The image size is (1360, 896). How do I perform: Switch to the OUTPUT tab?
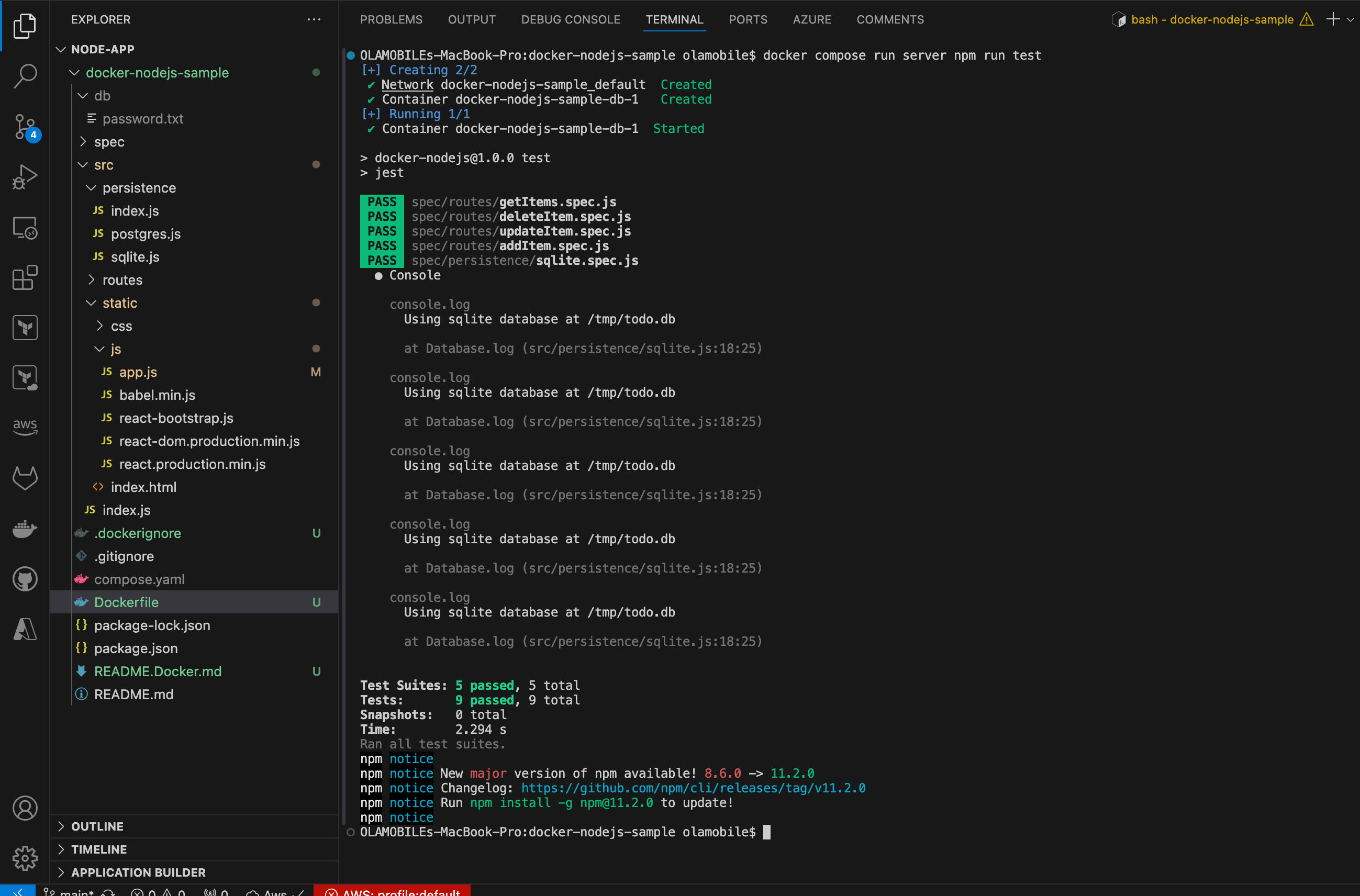[472, 19]
